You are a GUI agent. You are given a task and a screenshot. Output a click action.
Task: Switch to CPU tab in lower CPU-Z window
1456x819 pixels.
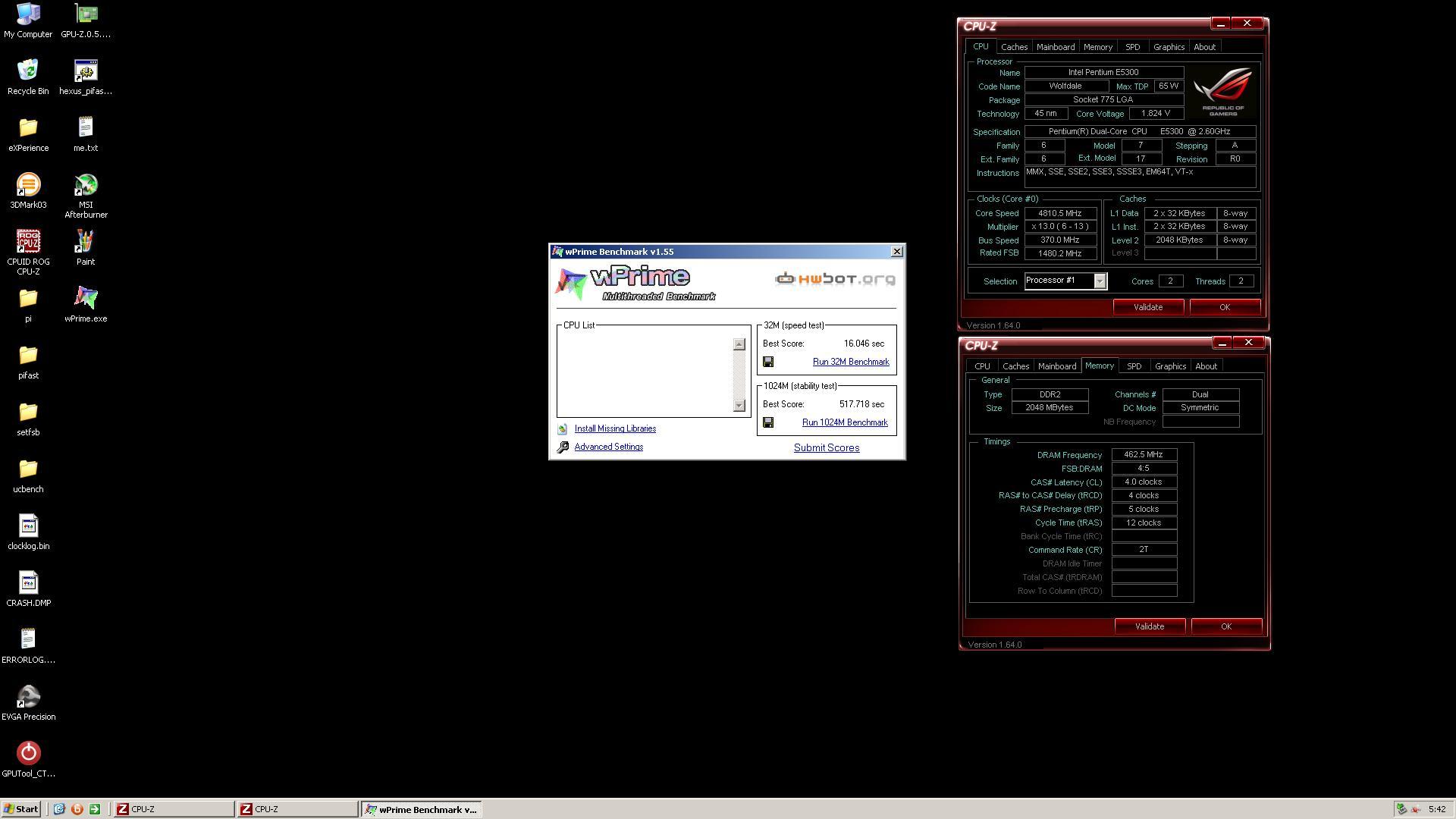982,366
